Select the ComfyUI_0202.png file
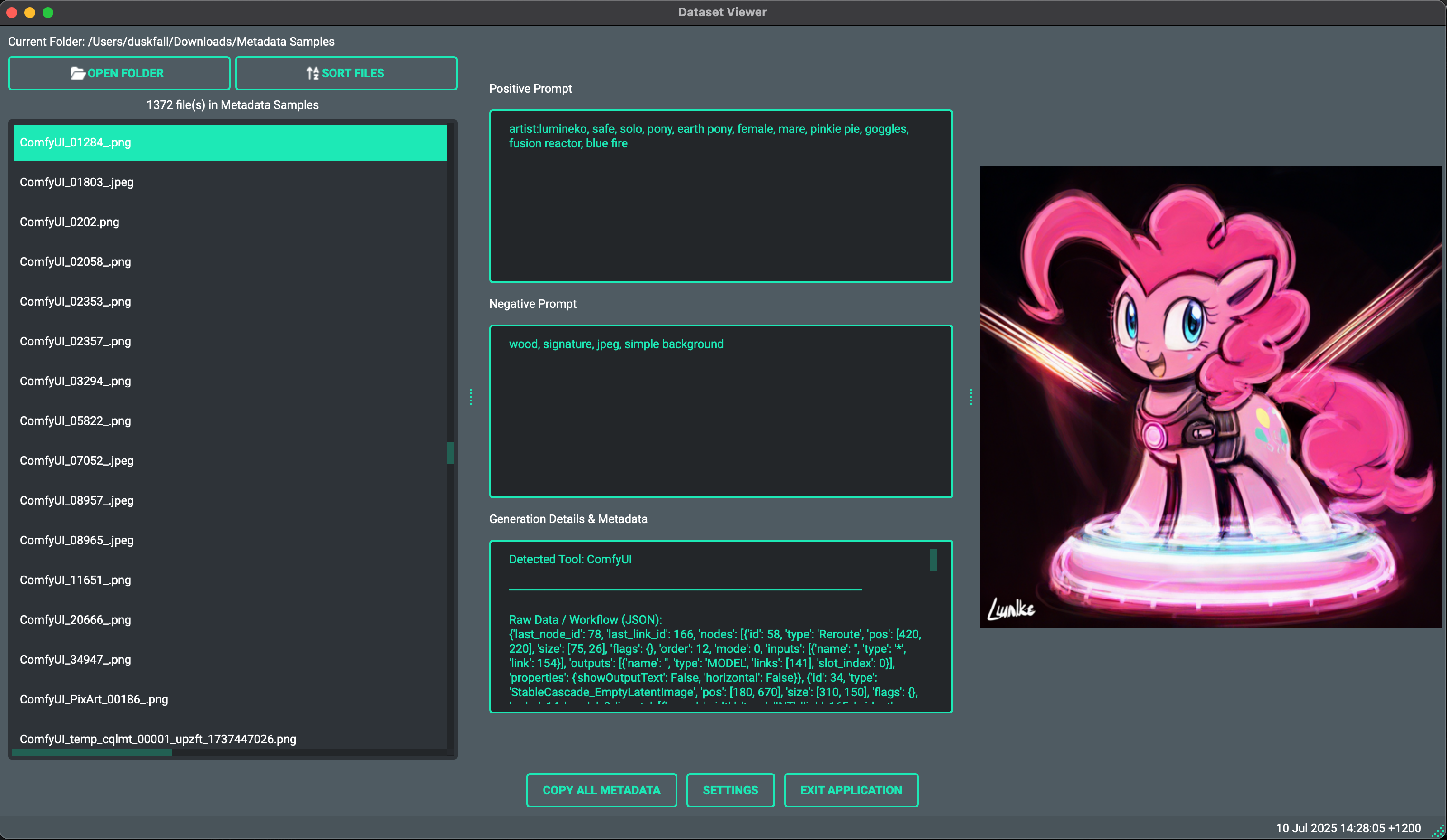 (70, 222)
